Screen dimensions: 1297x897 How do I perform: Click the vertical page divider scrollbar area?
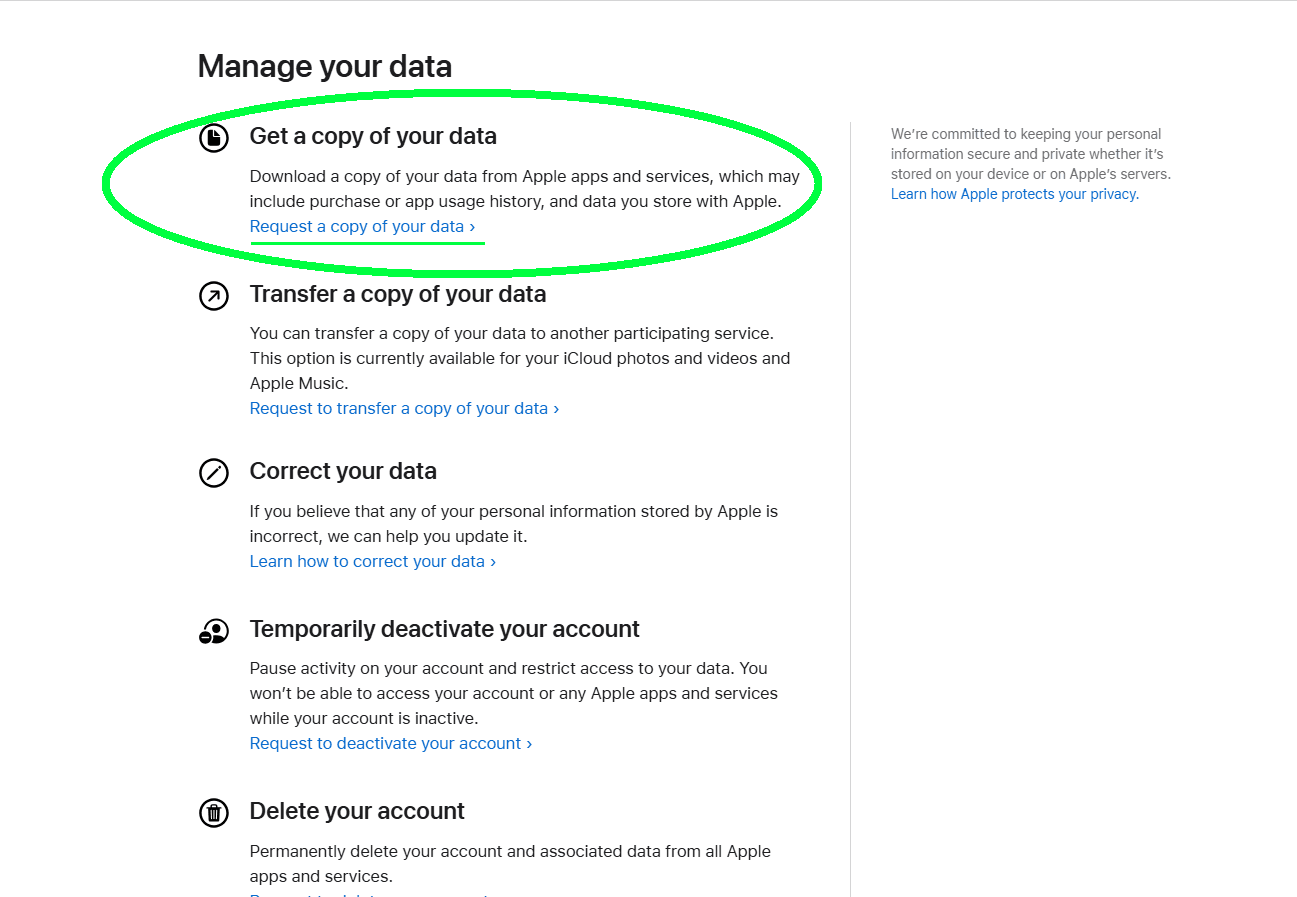click(x=851, y=450)
